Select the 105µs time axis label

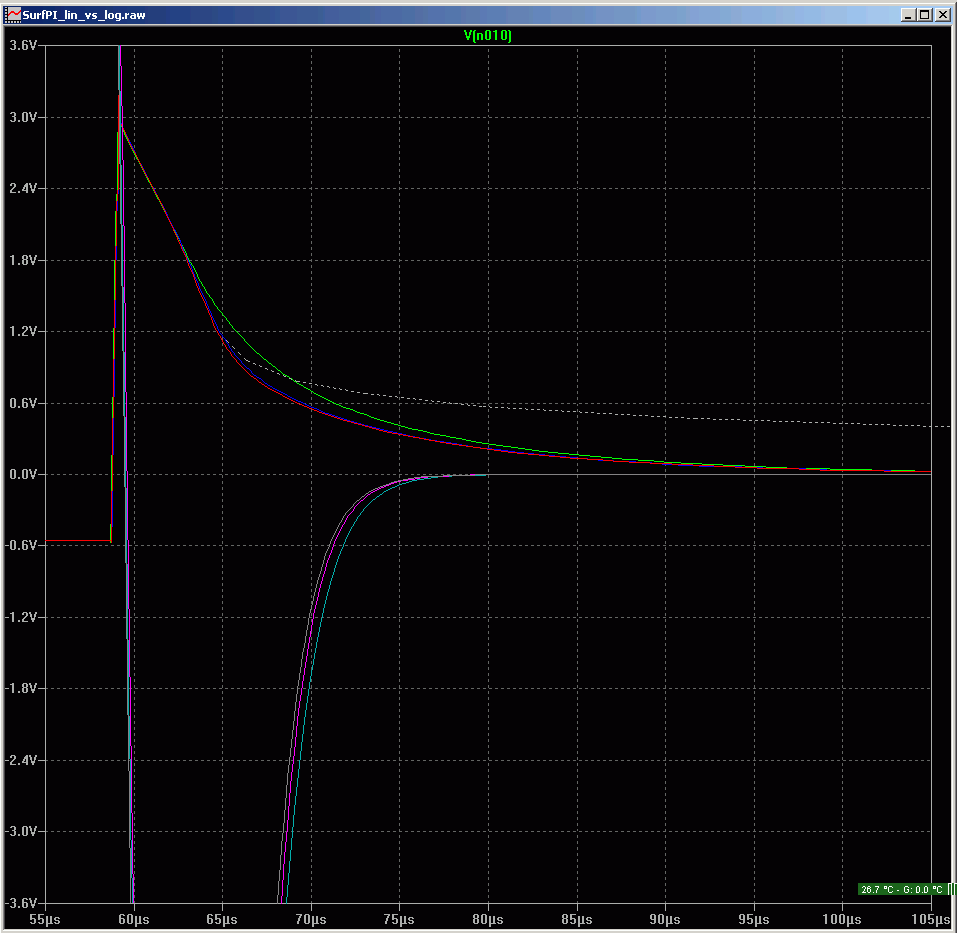[x=929, y=919]
